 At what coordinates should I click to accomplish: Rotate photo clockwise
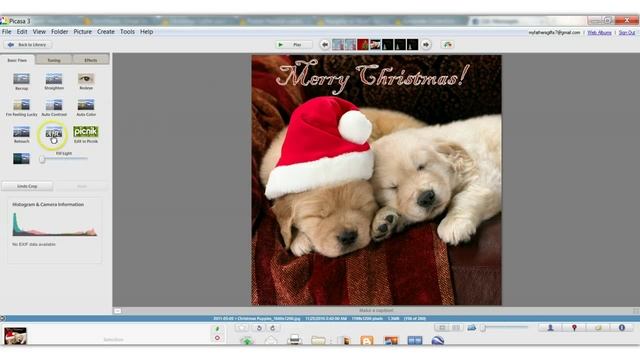click(273, 328)
